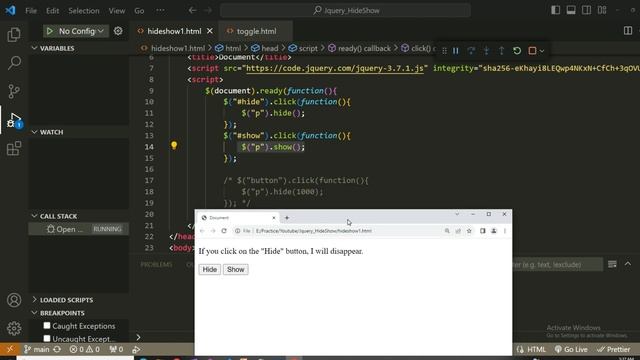The width and height of the screenshot is (640, 360).
Task: Enable Caught Exceptions breakpoint
Action: click(47, 326)
